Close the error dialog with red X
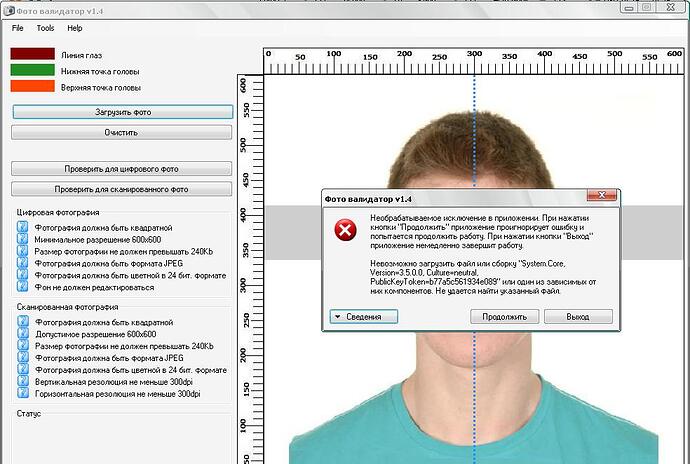This screenshot has width=690, height=464. pyautogui.click(x=602, y=195)
